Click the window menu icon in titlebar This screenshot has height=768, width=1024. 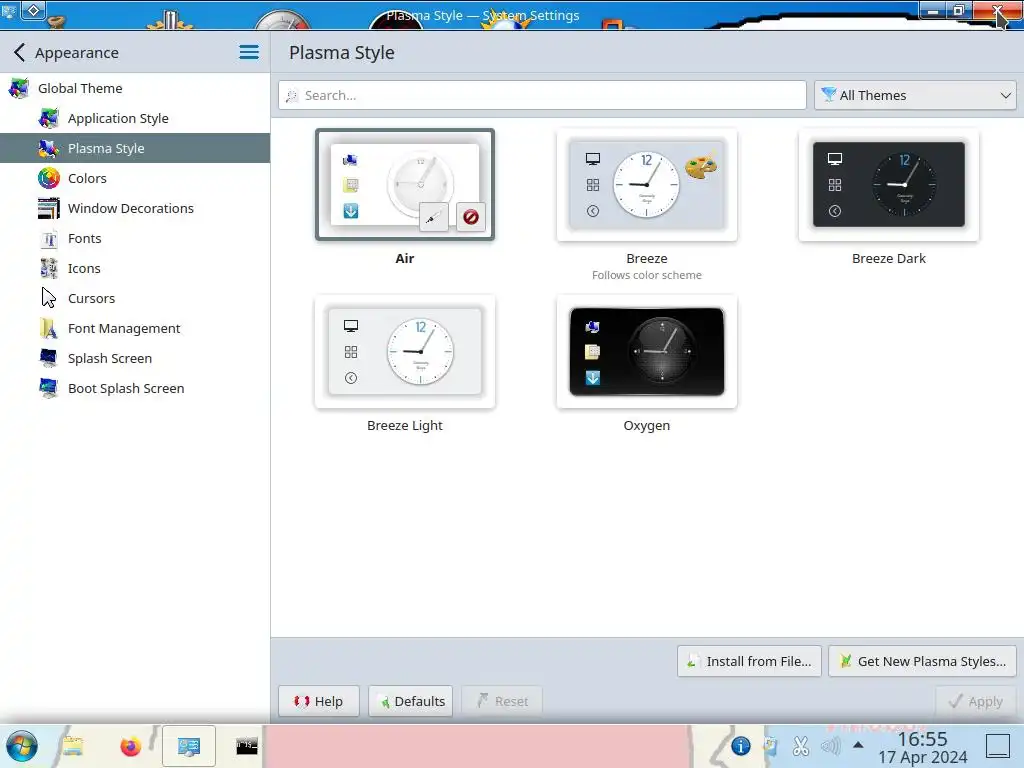click(9, 11)
